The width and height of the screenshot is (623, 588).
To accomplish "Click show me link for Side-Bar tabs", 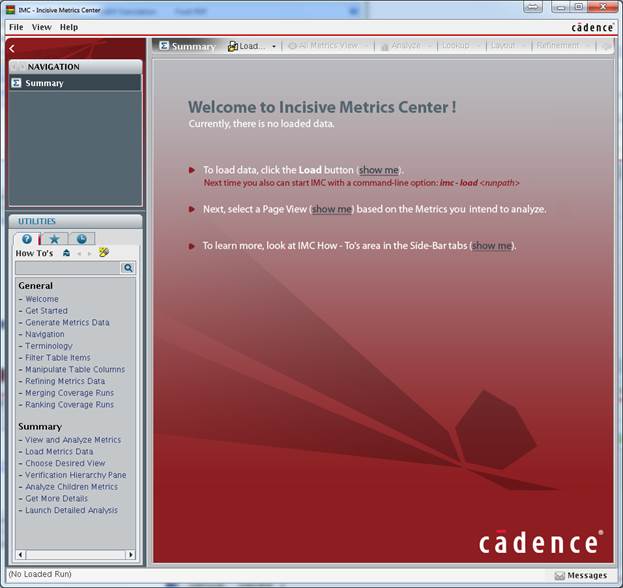I will point(492,246).
